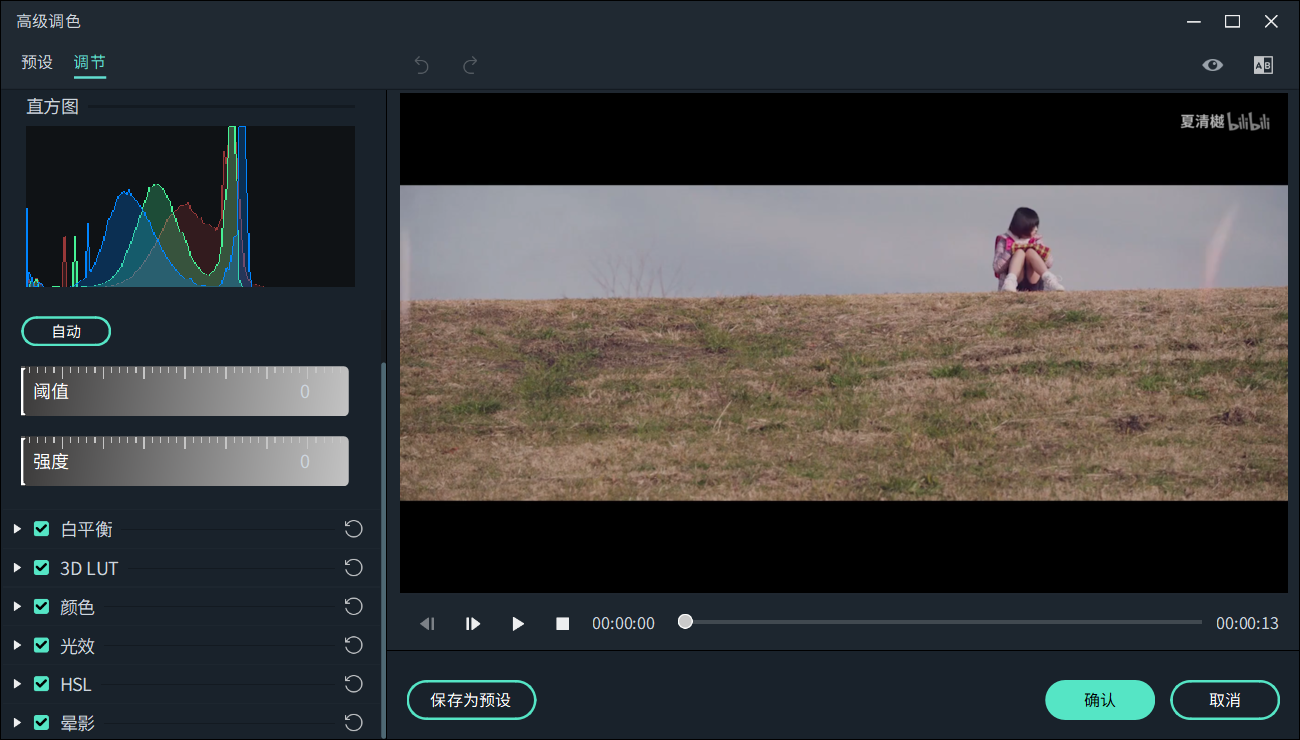The height and width of the screenshot is (740, 1300).
Task: Expand the 白平衡 section
Action: (x=17, y=529)
